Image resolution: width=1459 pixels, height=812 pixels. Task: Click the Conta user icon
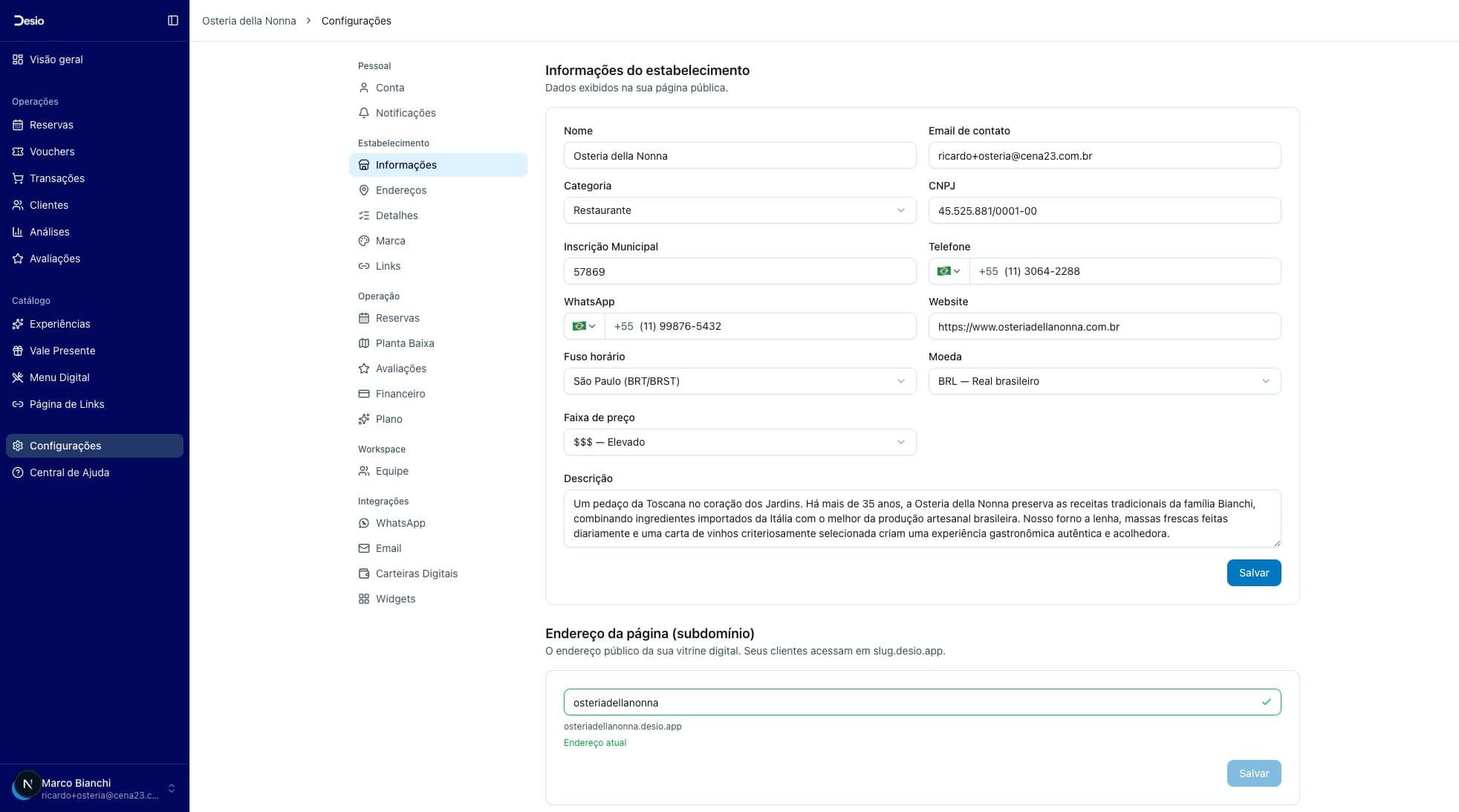[x=364, y=88]
